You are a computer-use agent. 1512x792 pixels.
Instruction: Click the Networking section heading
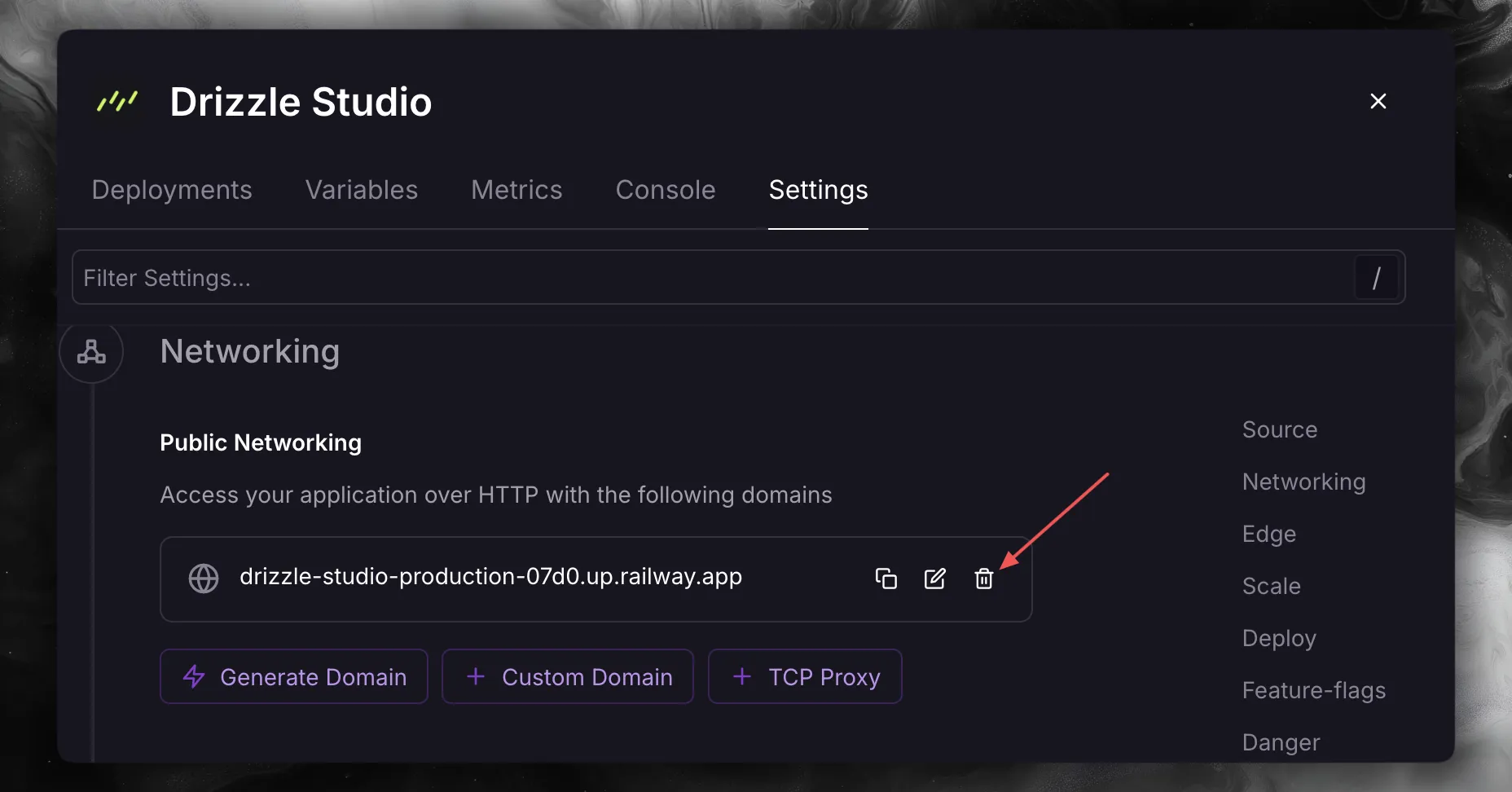pyautogui.click(x=250, y=352)
